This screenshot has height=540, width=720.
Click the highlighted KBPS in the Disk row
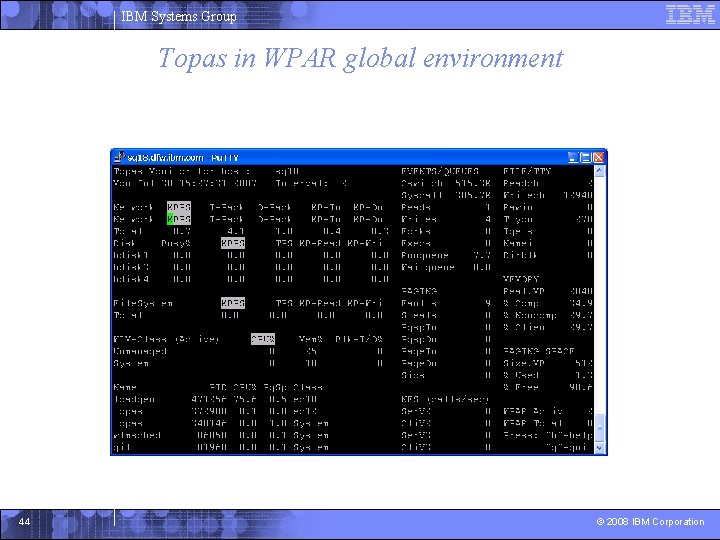click(x=233, y=243)
